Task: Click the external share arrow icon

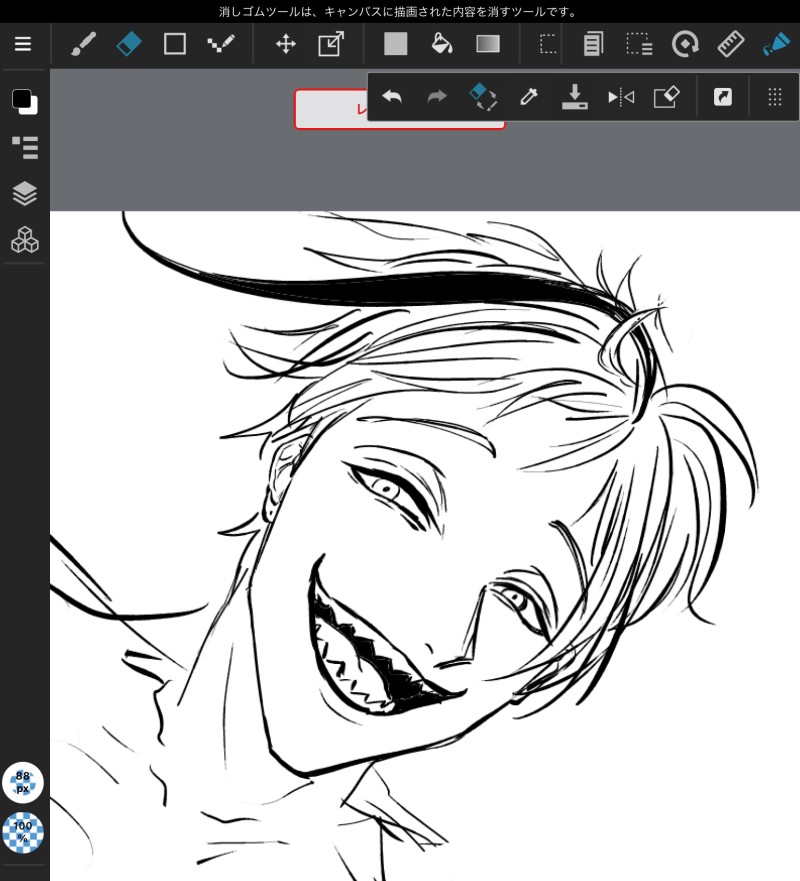Action: click(x=722, y=97)
